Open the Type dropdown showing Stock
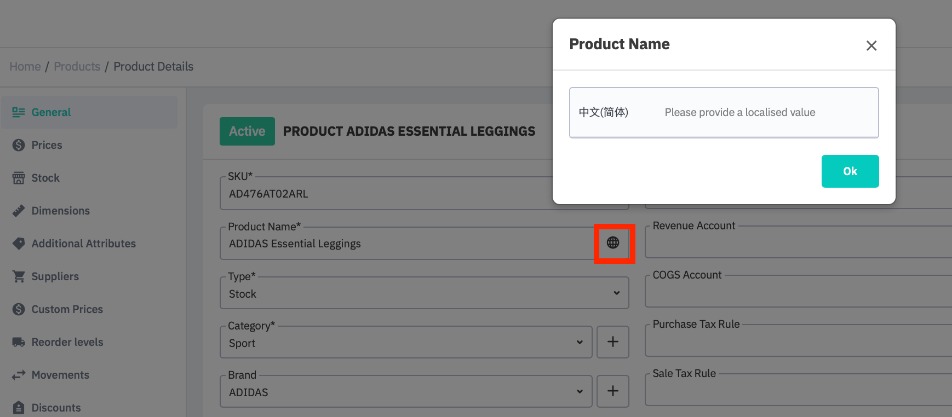Image resolution: width=952 pixels, height=417 pixels. pyautogui.click(x=424, y=294)
